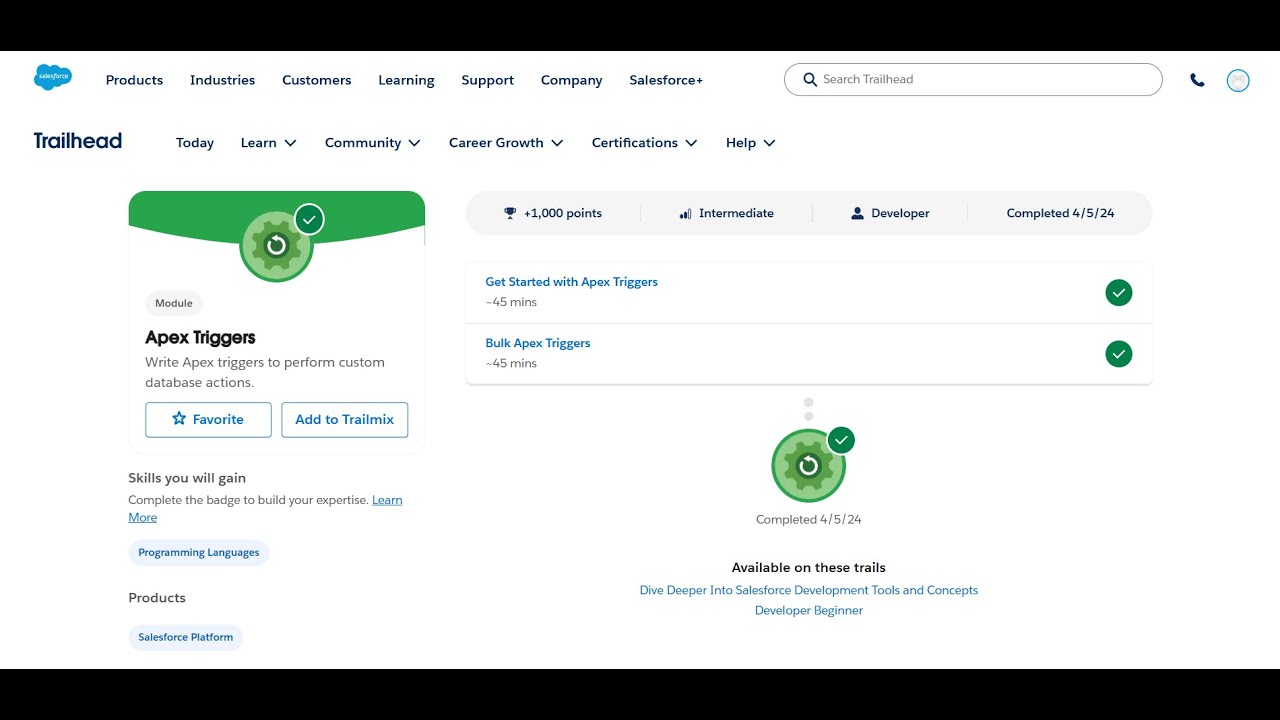Click the Apex Triggers module title
Image resolution: width=1280 pixels, height=720 pixels.
(200, 338)
